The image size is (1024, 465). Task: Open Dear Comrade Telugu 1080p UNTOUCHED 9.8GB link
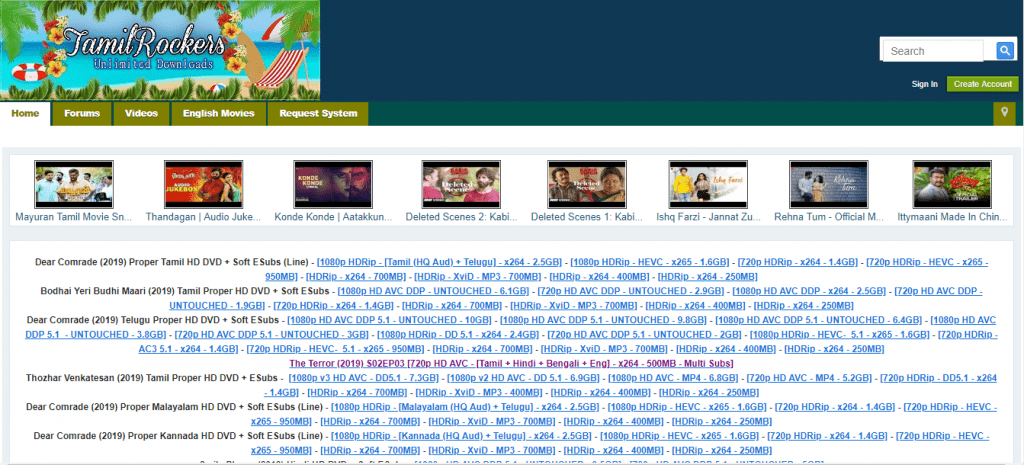click(x=603, y=320)
